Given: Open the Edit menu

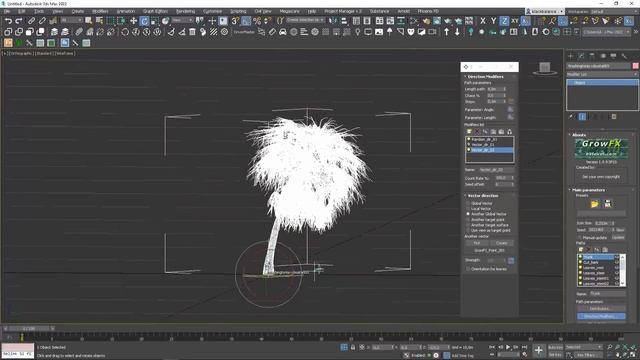Looking at the screenshot, I should (22, 11).
